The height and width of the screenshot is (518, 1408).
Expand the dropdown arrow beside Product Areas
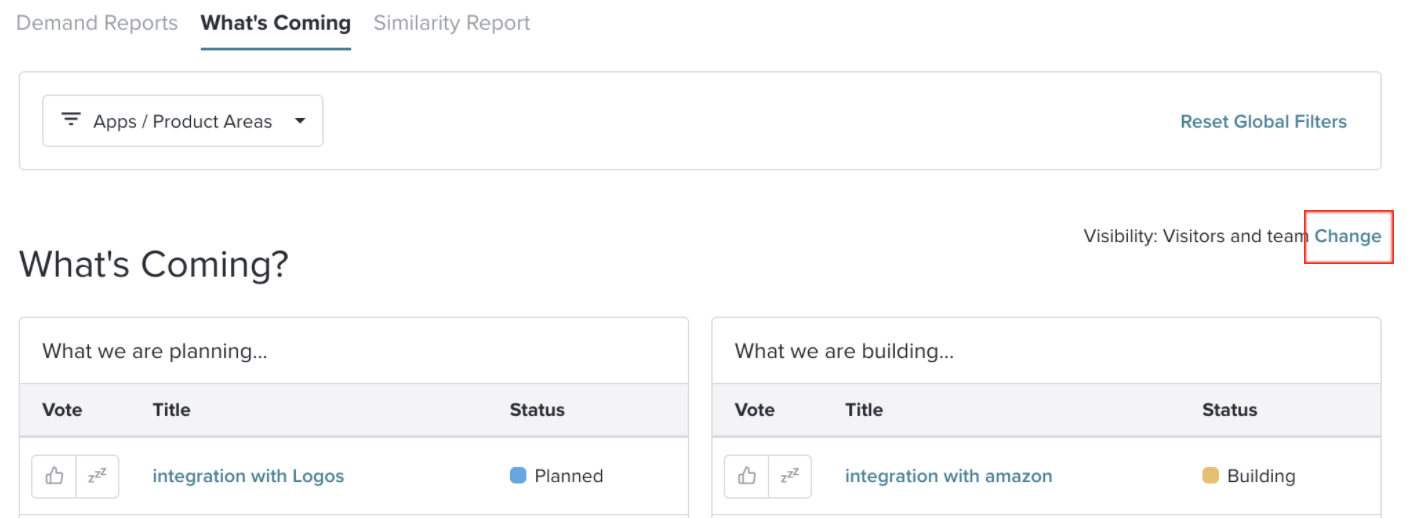pos(300,121)
